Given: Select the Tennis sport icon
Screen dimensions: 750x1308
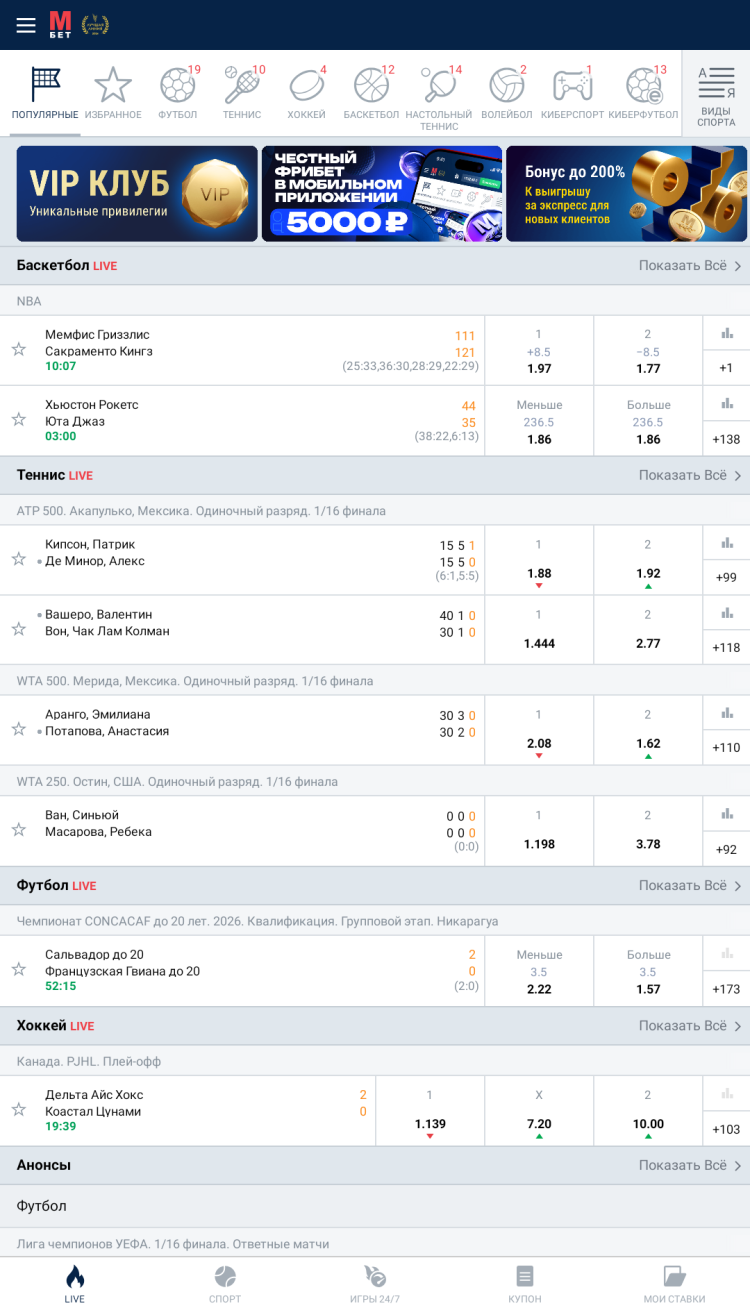Looking at the screenshot, I should [x=242, y=92].
